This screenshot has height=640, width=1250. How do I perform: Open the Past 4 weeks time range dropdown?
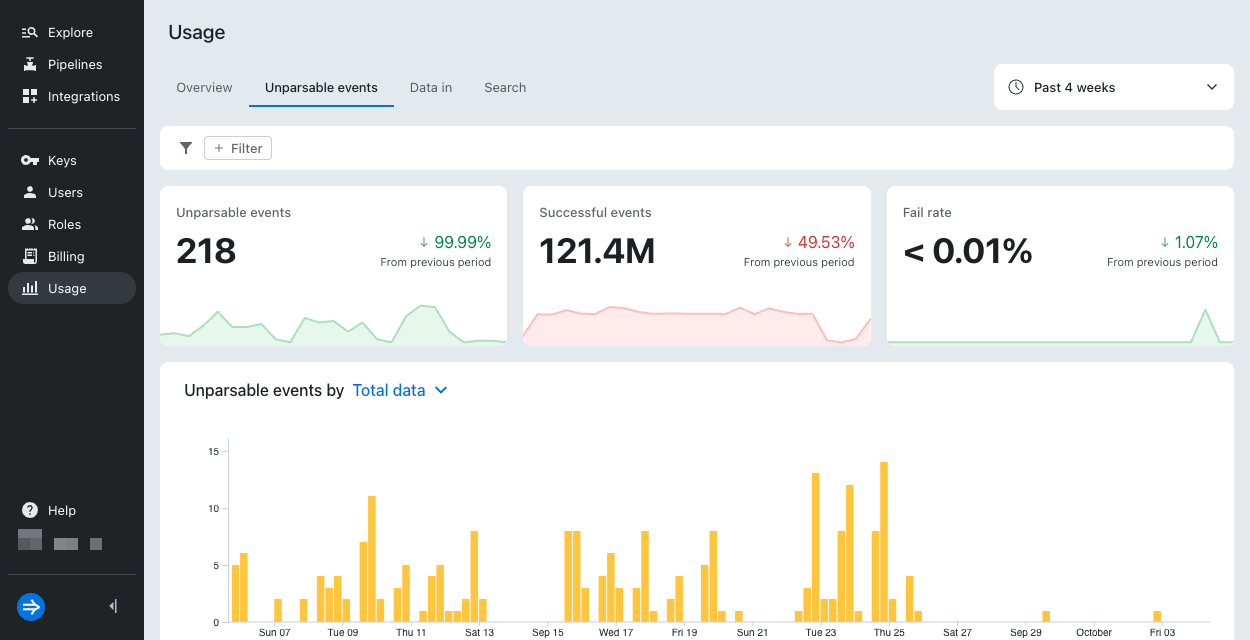tap(1113, 87)
